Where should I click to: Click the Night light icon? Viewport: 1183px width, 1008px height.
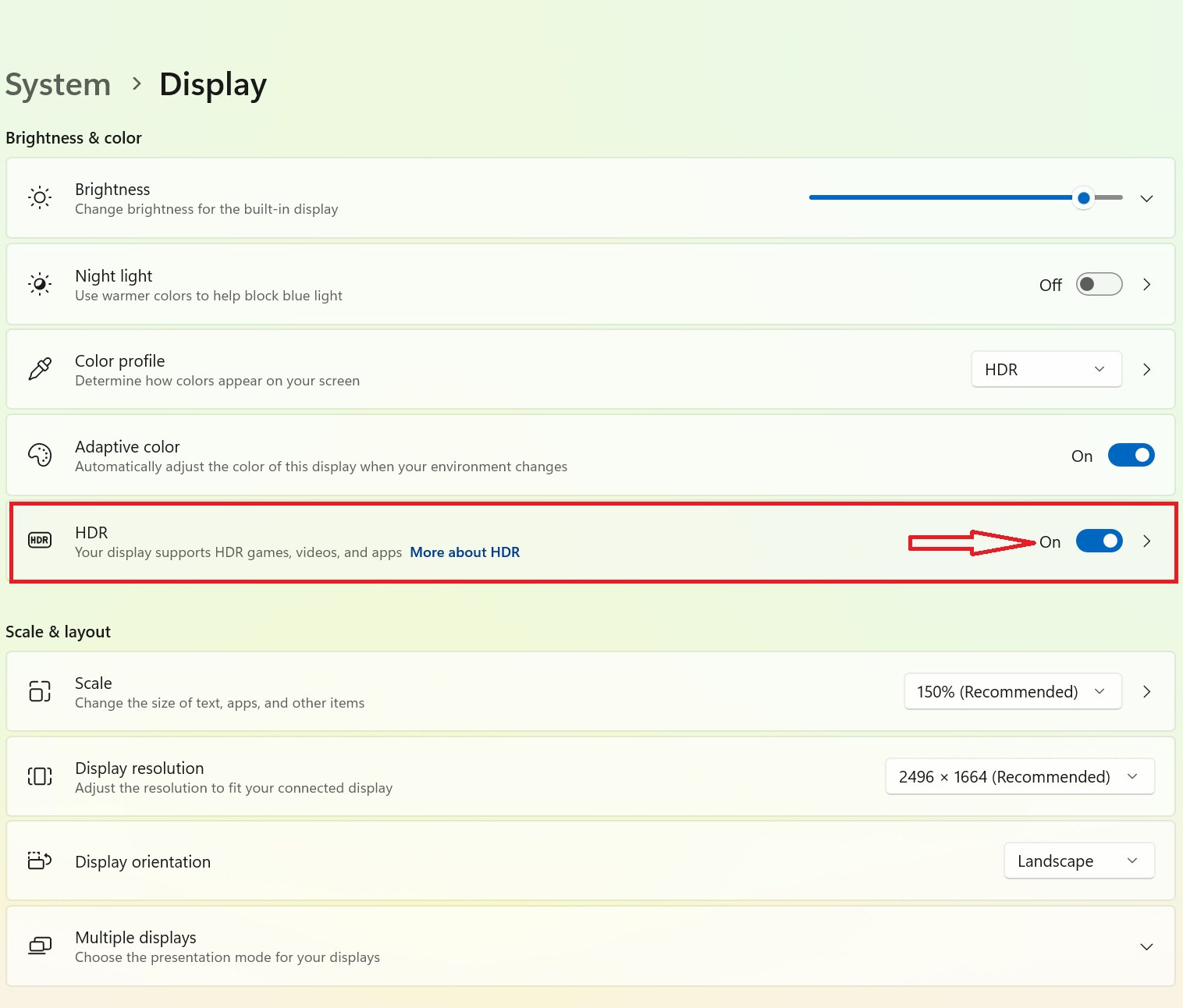point(40,284)
